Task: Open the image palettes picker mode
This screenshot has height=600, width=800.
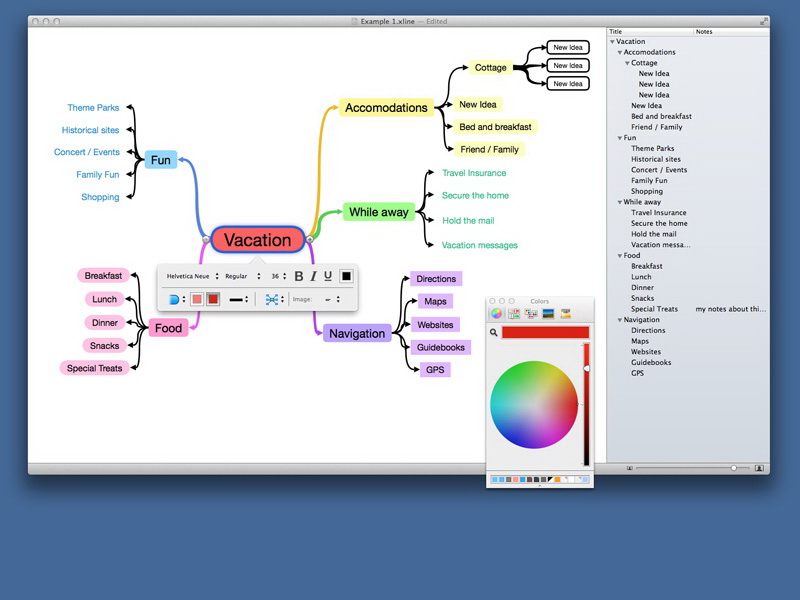Action: point(548,314)
